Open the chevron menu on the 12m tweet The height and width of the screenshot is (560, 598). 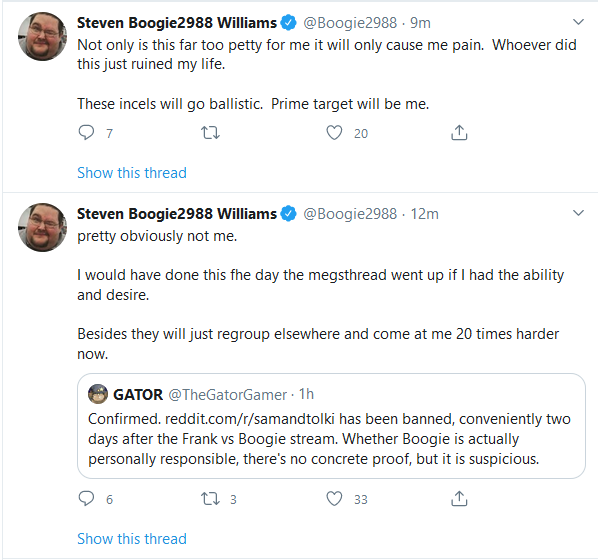coord(579,213)
